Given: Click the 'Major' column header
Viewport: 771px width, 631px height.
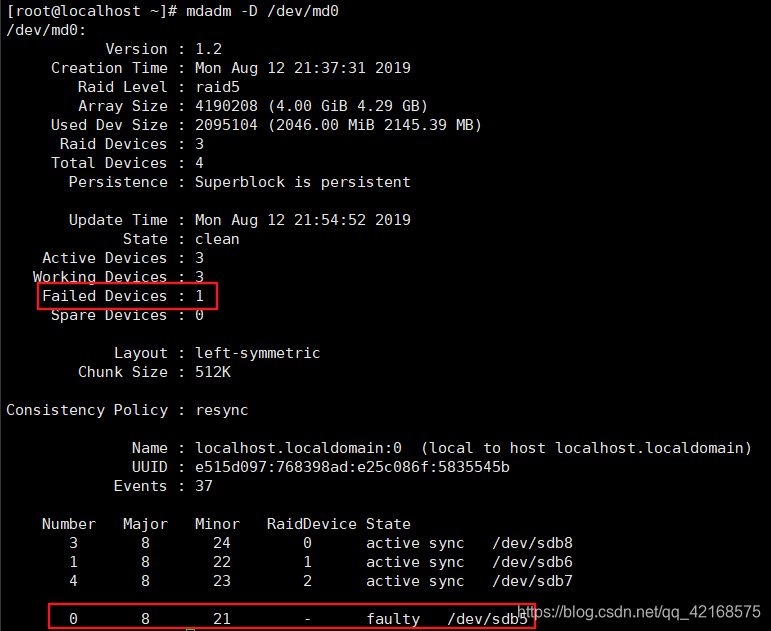Looking at the screenshot, I should click(146, 524).
